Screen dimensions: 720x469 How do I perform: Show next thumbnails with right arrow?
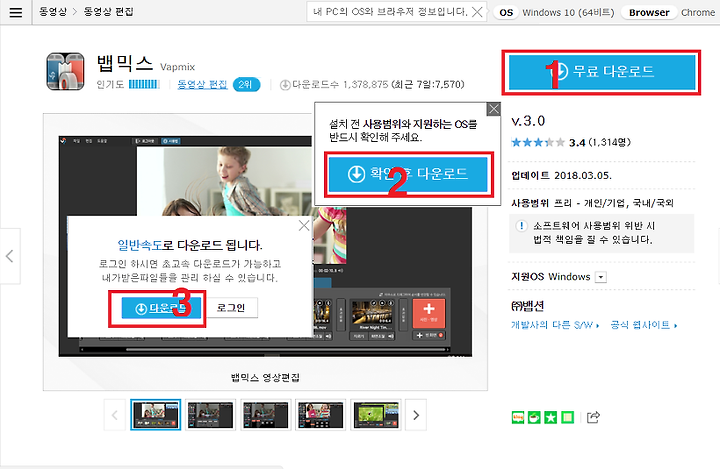pyautogui.click(x=416, y=415)
